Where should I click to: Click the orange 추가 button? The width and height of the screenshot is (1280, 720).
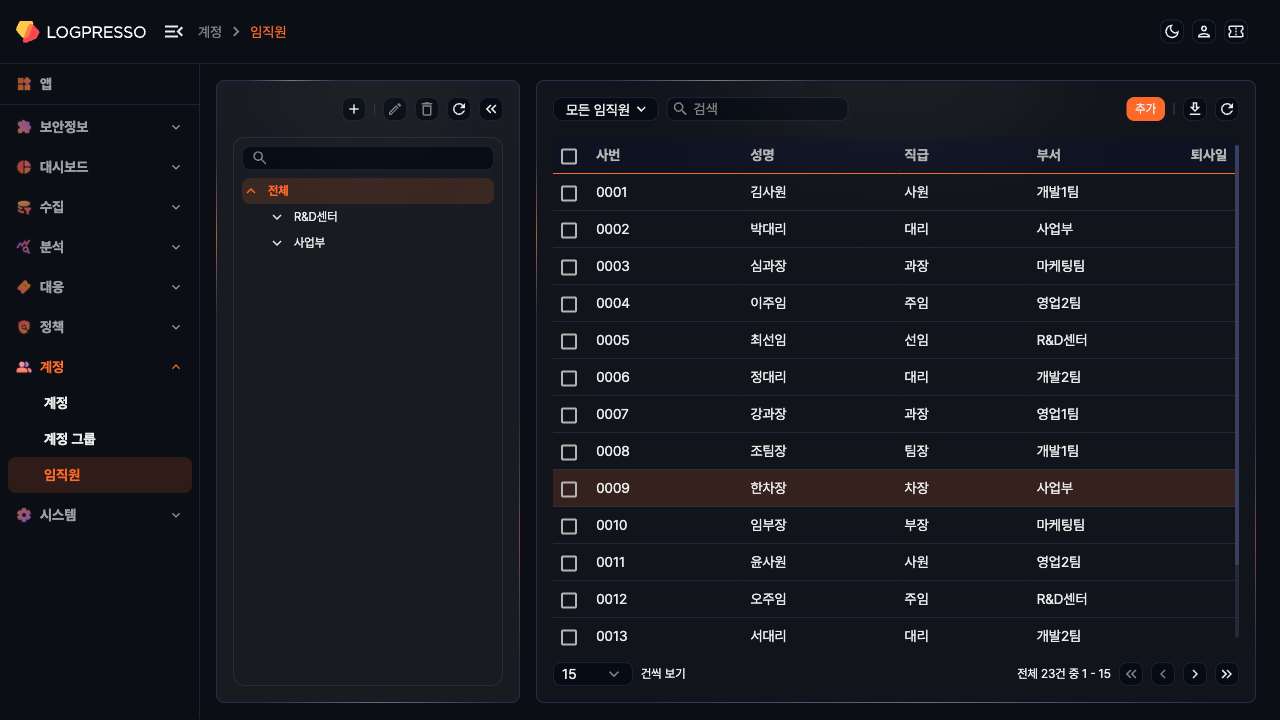click(1145, 109)
